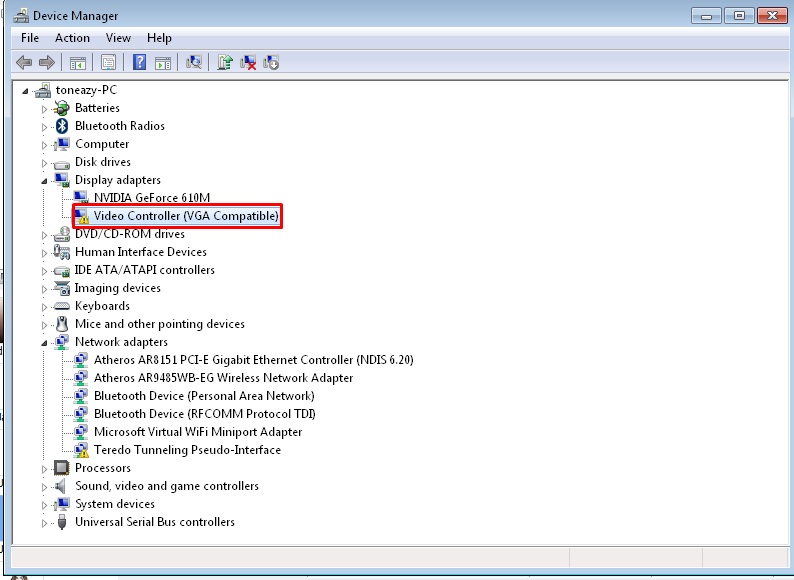Expand the Computer category

pyautogui.click(x=44, y=145)
